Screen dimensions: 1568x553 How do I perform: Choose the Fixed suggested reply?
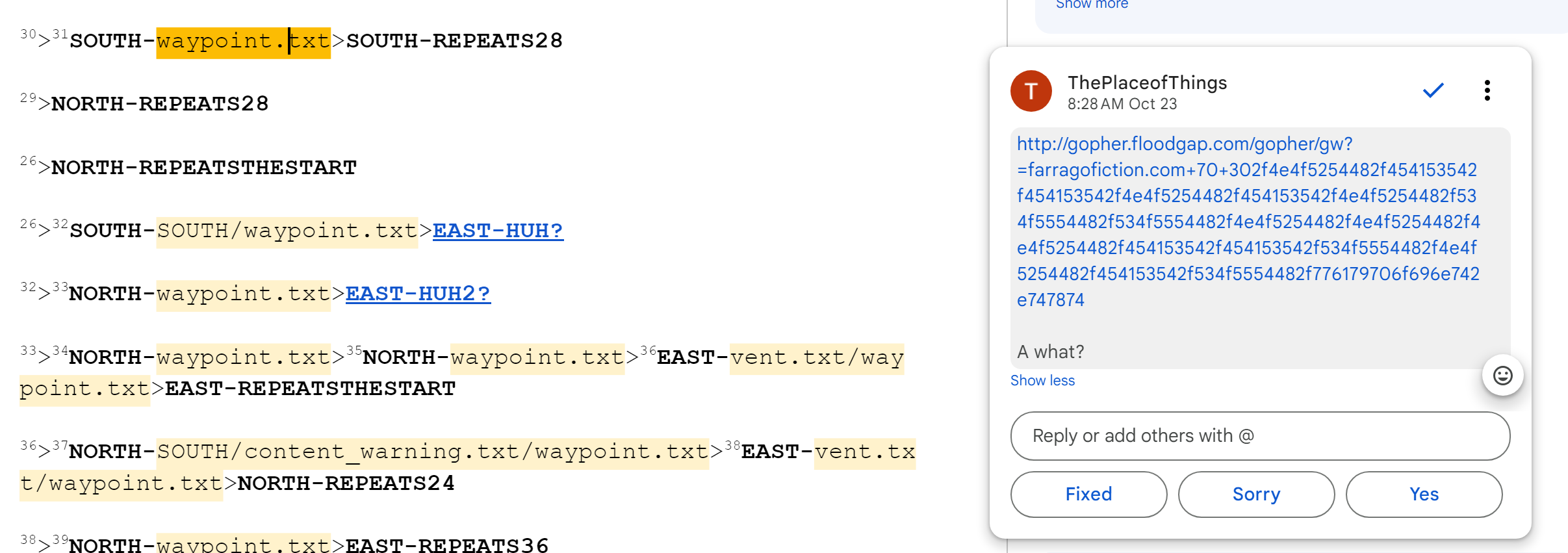[1088, 495]
